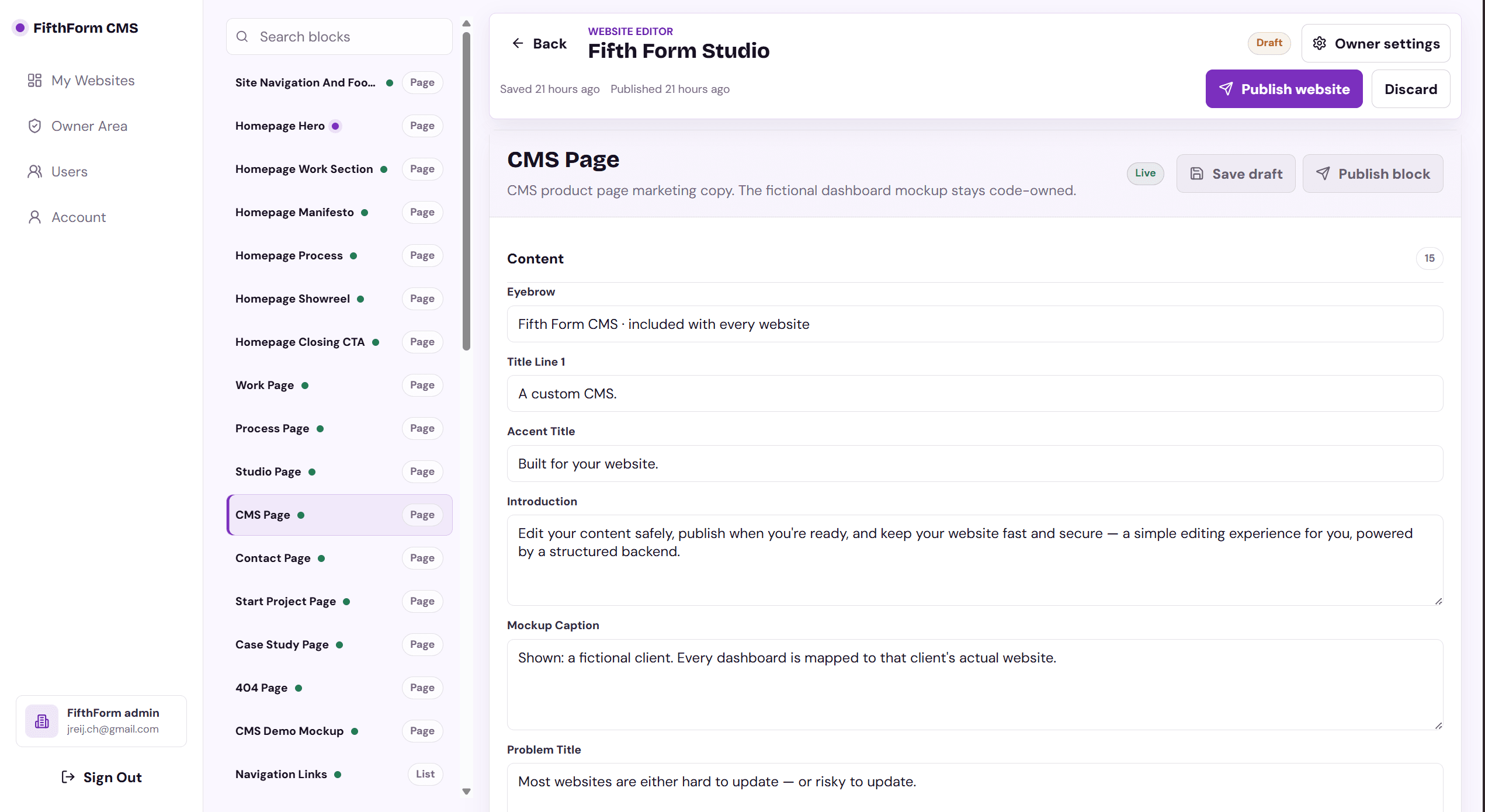Click the block list scrollbar thumb
This screenshot has height=812, width=1485.
tap(466, 192)
